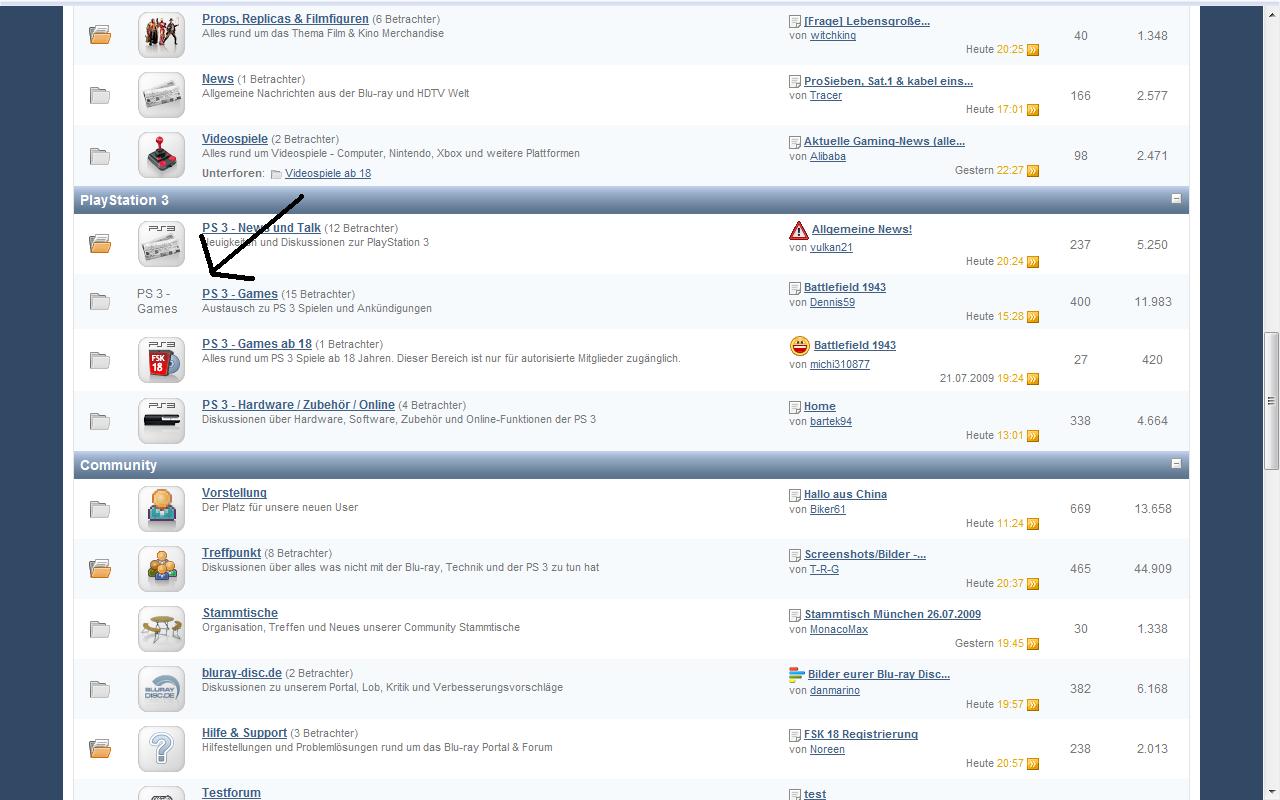Click the FSK 18 PS3 games icon
The height and width of the screenshot is (800, 1280).
[161, 360]
